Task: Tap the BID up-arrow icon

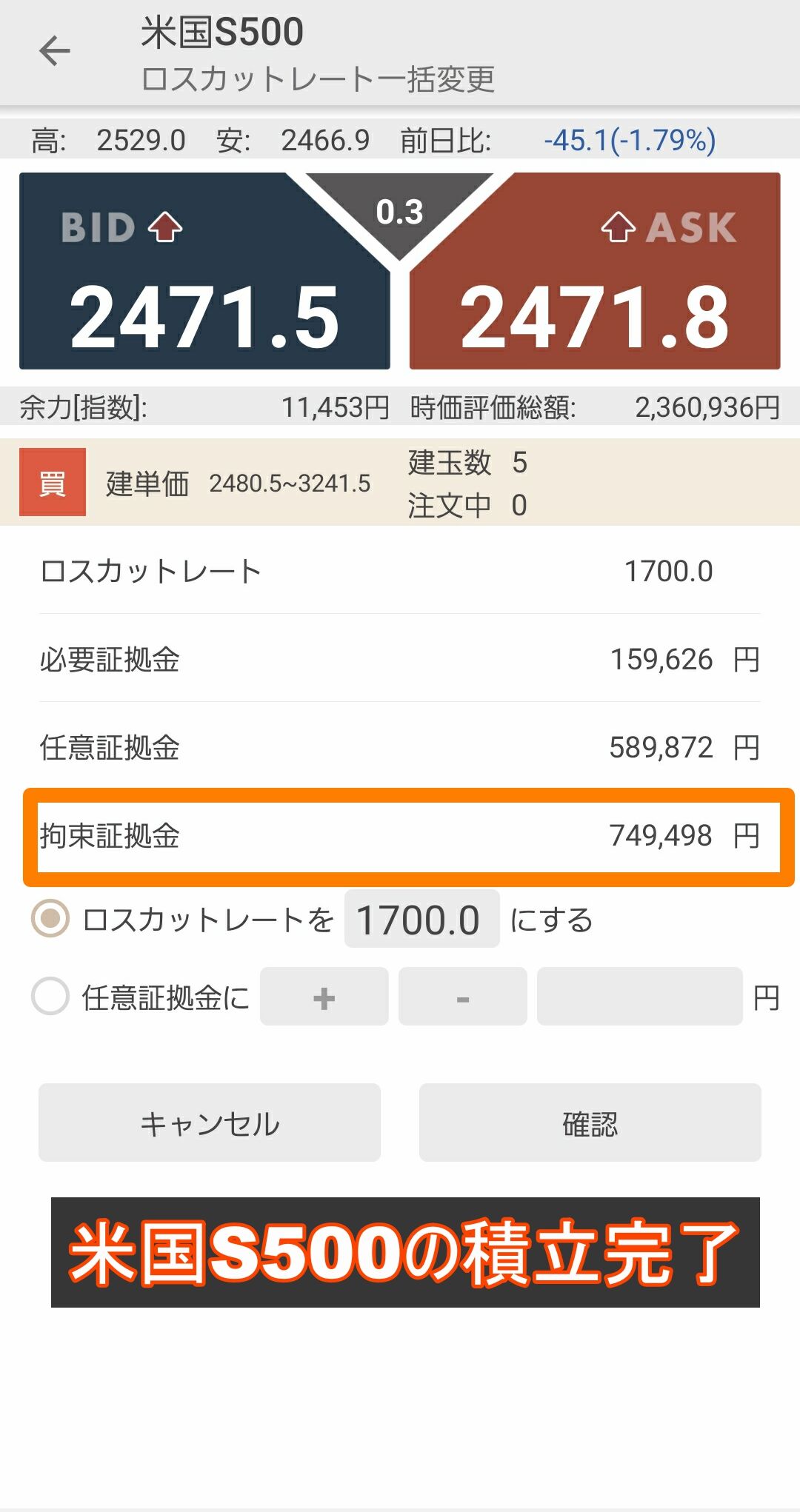Action: coord(165,227)
